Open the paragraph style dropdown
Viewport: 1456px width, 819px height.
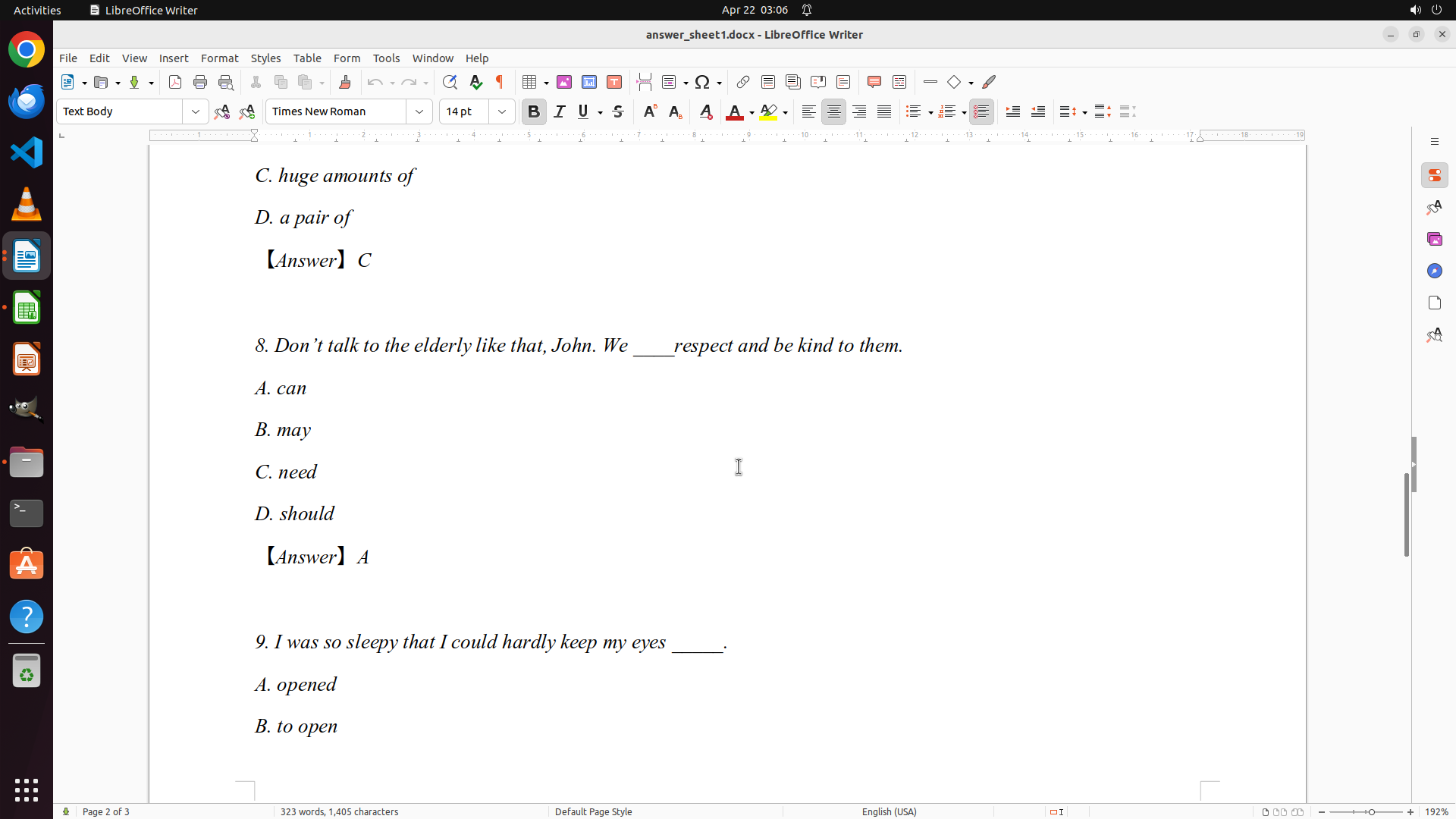click(x=196, y=111)
